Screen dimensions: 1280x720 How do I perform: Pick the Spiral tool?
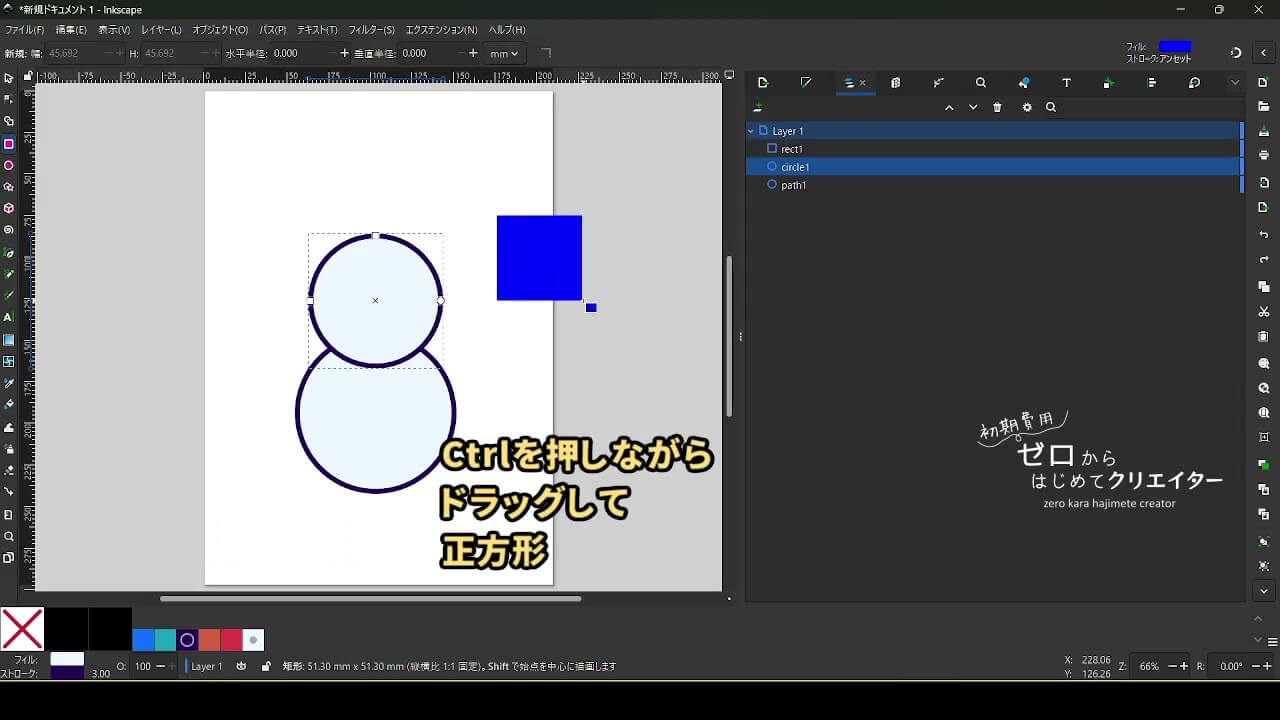9,230
